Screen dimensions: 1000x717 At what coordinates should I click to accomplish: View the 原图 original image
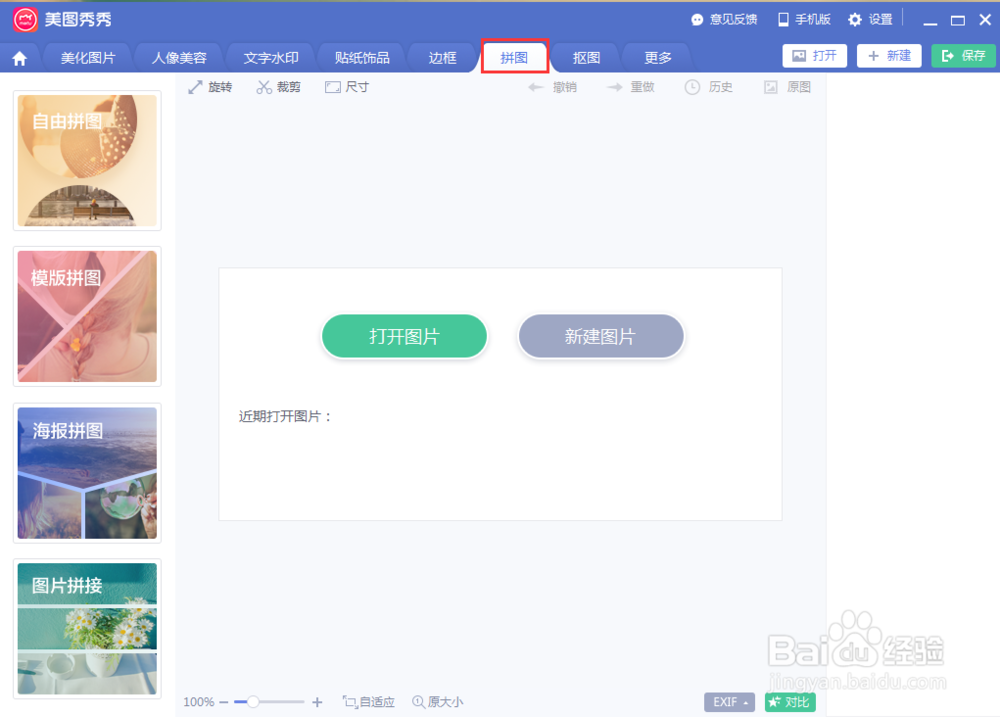789,87
